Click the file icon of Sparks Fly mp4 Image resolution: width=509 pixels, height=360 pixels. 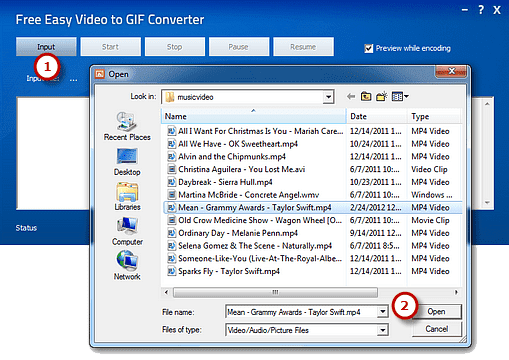(x=171, y=271)
